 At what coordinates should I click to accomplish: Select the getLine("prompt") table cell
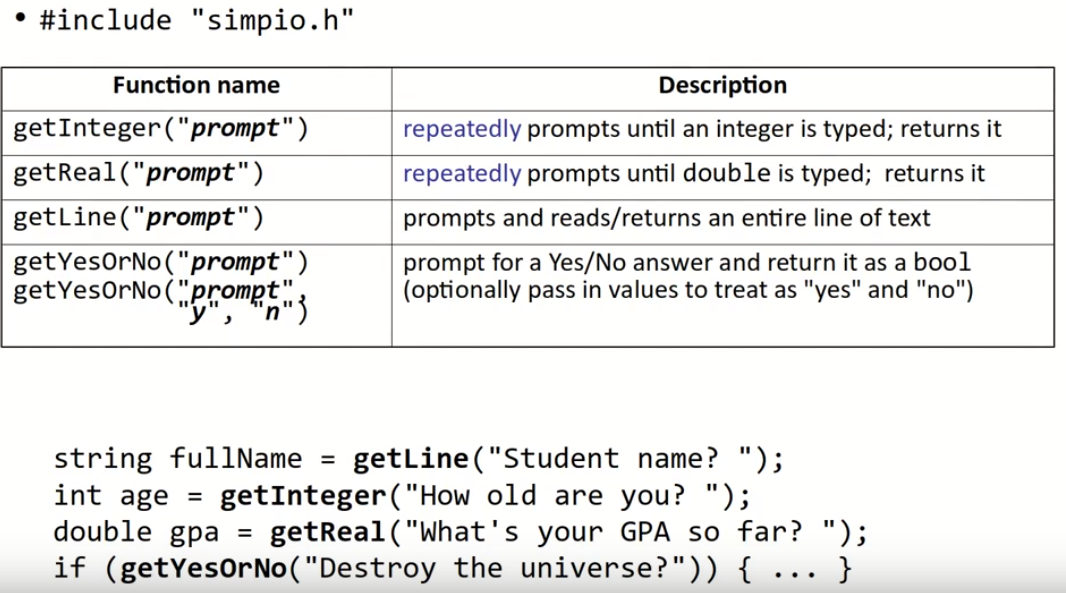[x=139, y=218]
